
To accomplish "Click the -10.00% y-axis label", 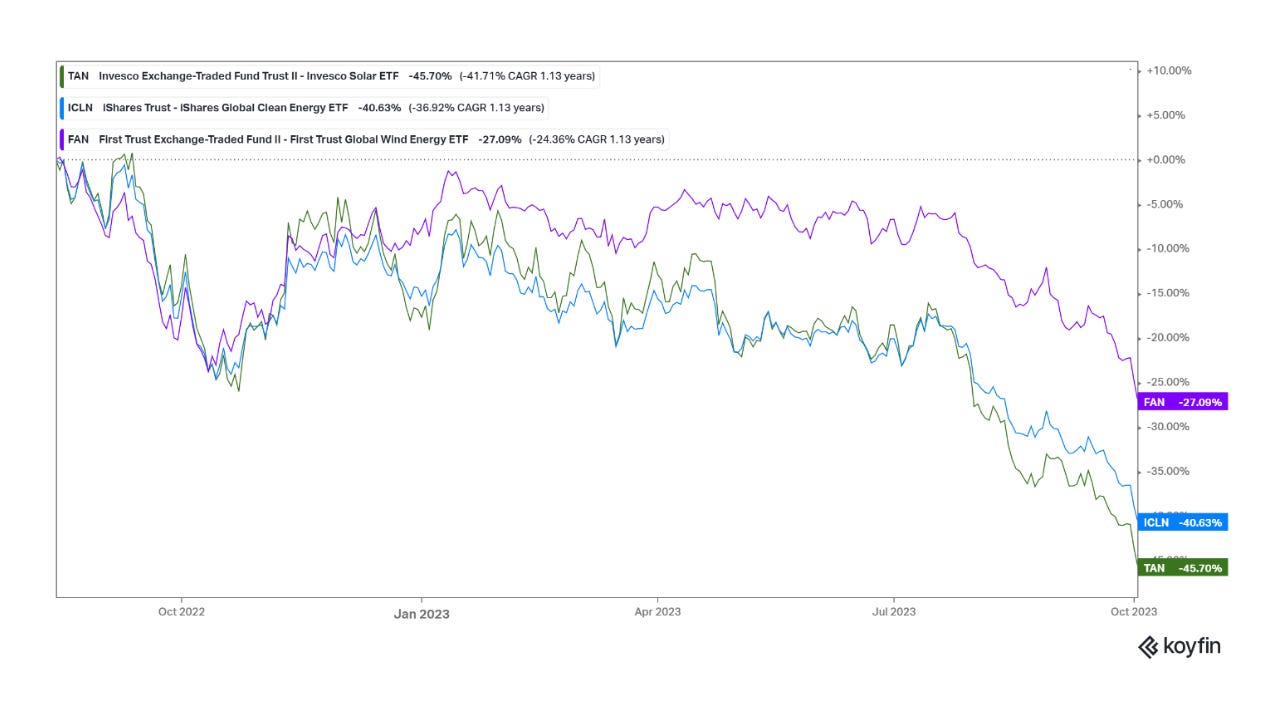I will click(x=1168, y=249).
